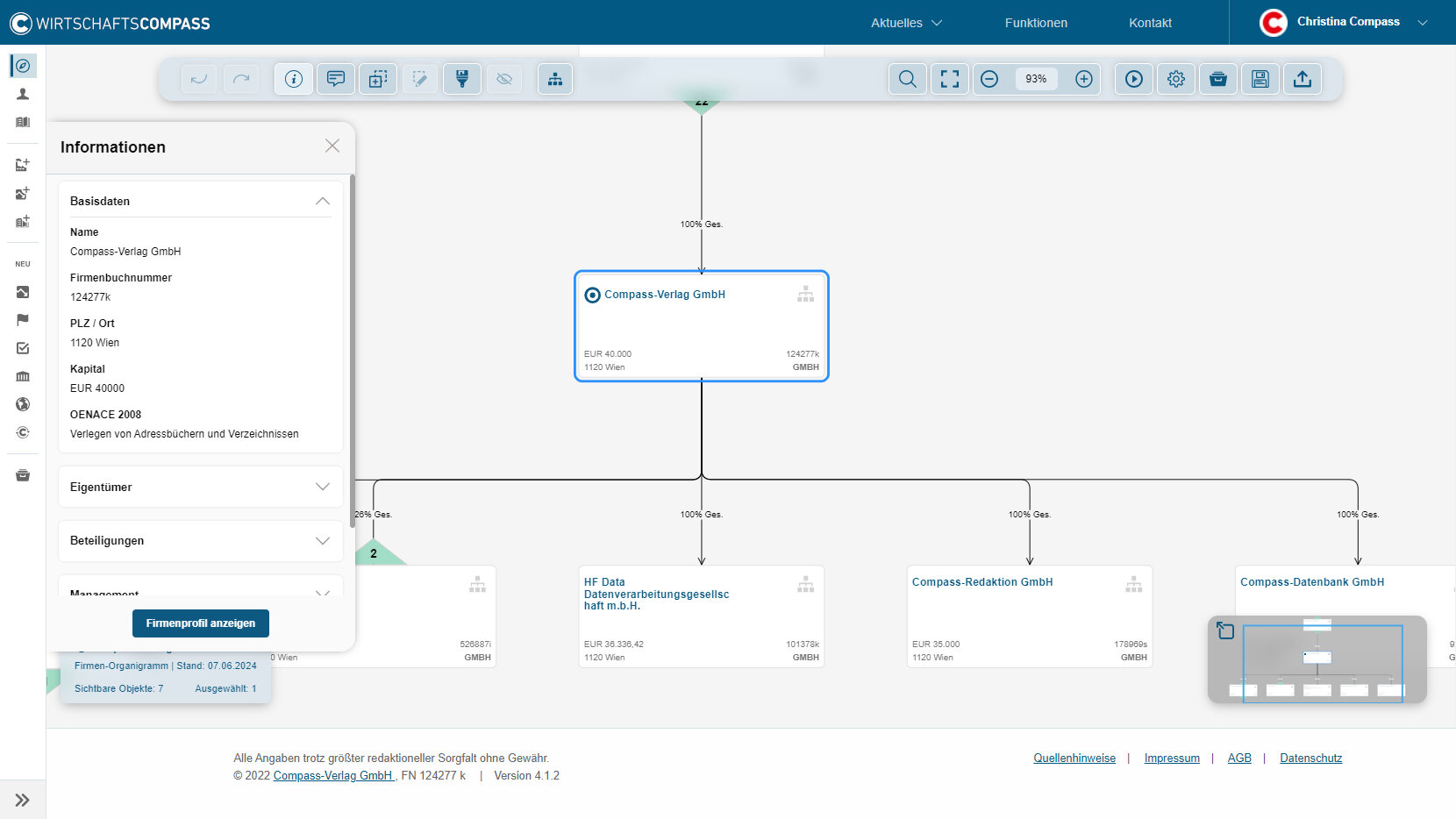The width and height of the screenshot is (1456, 819).
Task: Click the add factory sidebar icon
Action: pos(23,164)
